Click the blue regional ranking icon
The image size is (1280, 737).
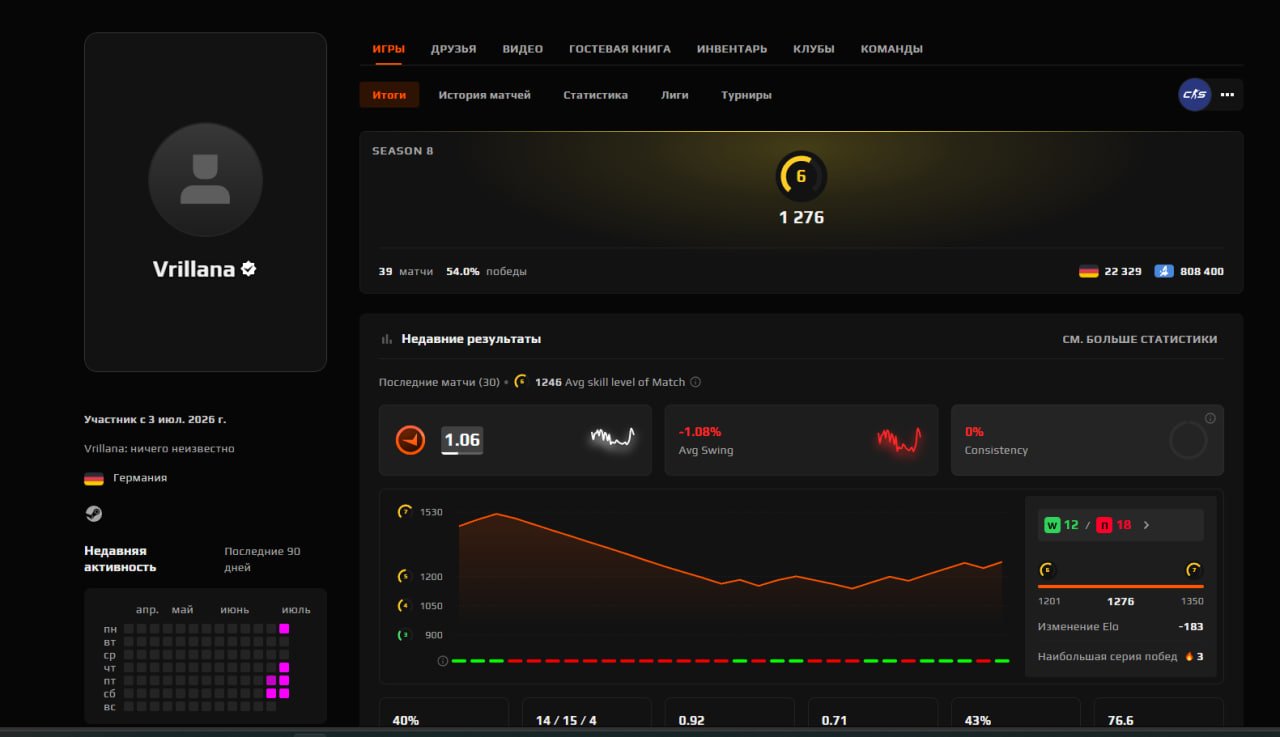tap(1164, 271)
